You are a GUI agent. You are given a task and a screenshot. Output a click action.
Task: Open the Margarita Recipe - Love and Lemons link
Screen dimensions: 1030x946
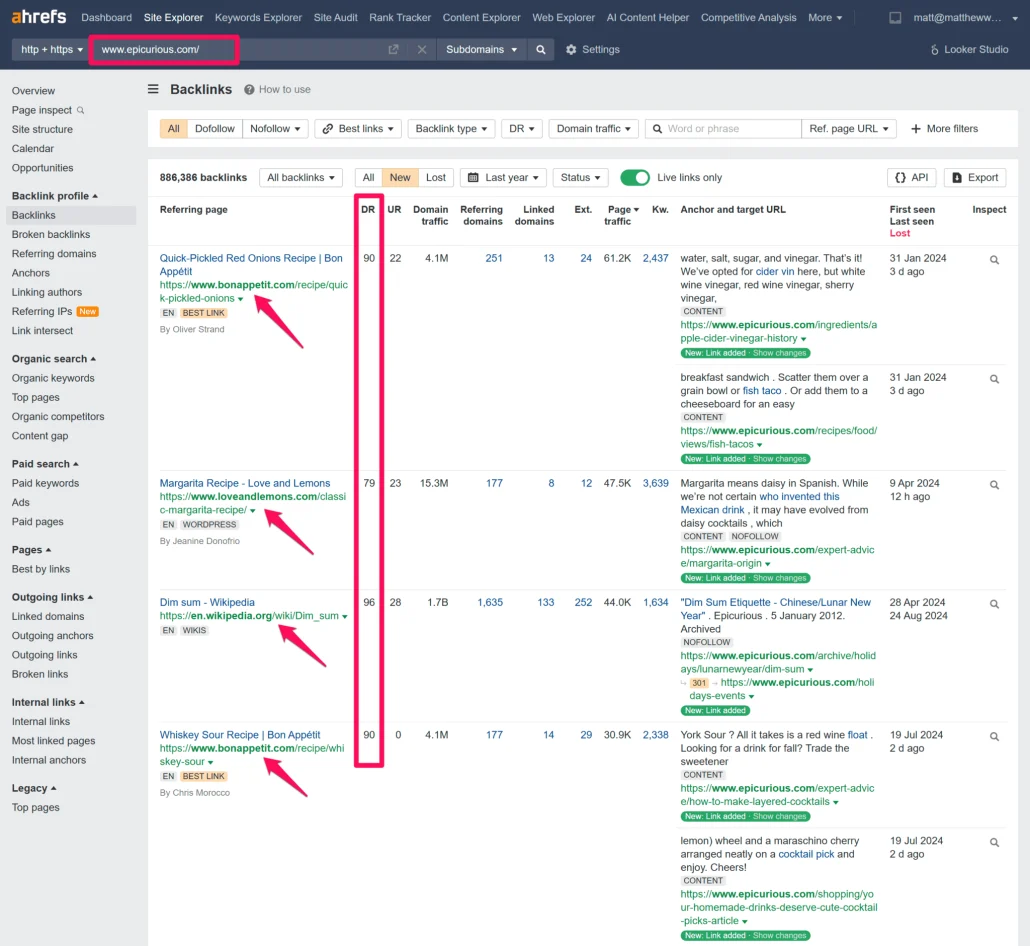click(245, 483)
